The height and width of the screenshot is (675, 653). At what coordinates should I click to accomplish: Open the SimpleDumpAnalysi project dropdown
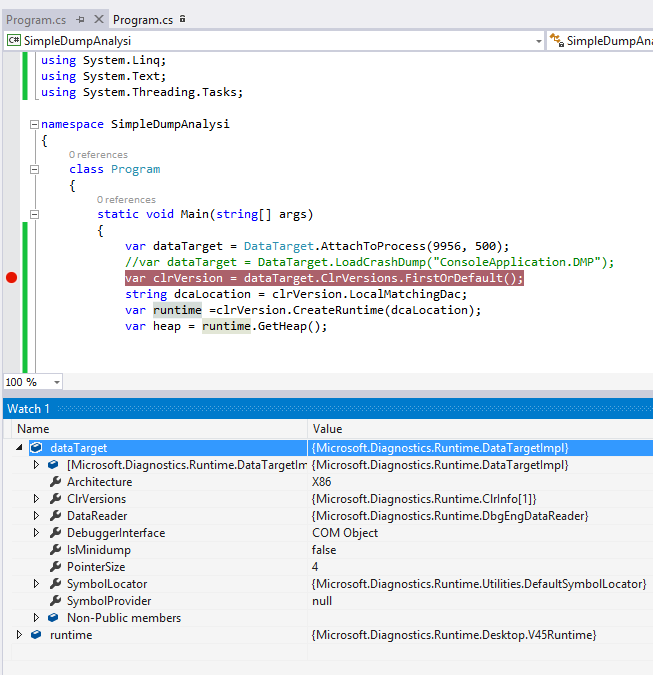(x=538, y=41)
